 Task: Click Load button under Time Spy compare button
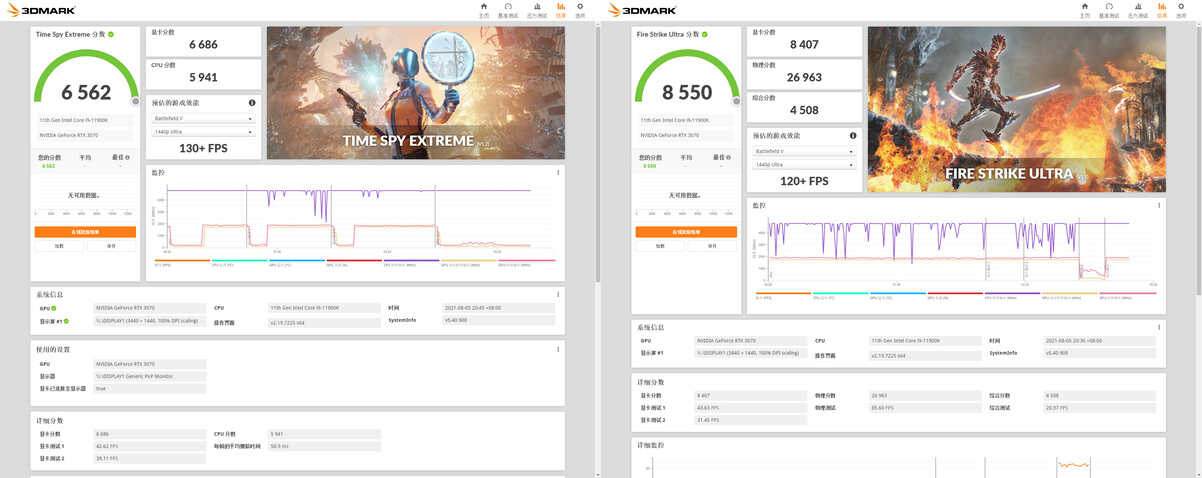(x=59, y=245)
